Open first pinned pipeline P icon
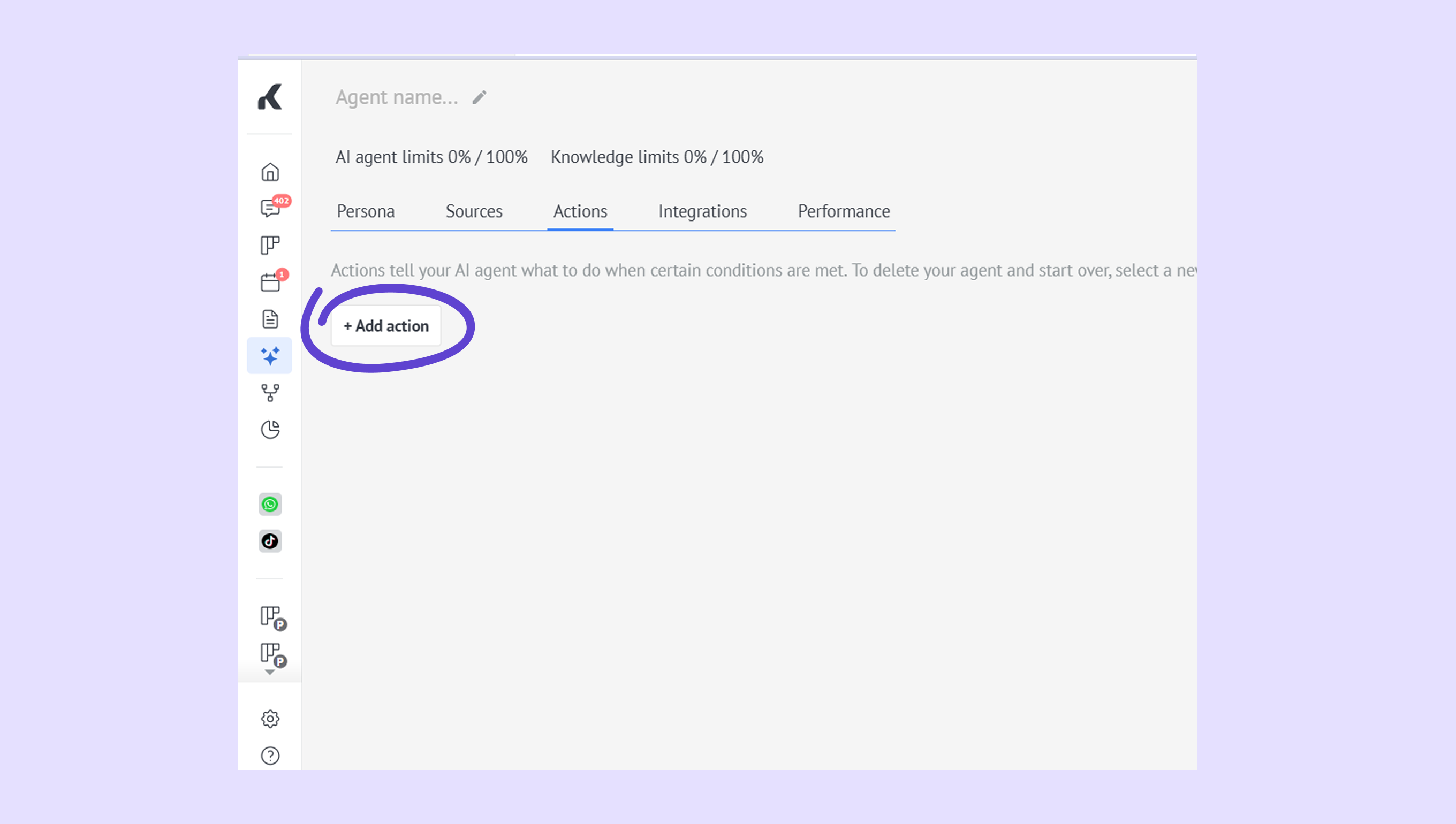This screenshot has height=824, width=1456. (x=272, y=617)
